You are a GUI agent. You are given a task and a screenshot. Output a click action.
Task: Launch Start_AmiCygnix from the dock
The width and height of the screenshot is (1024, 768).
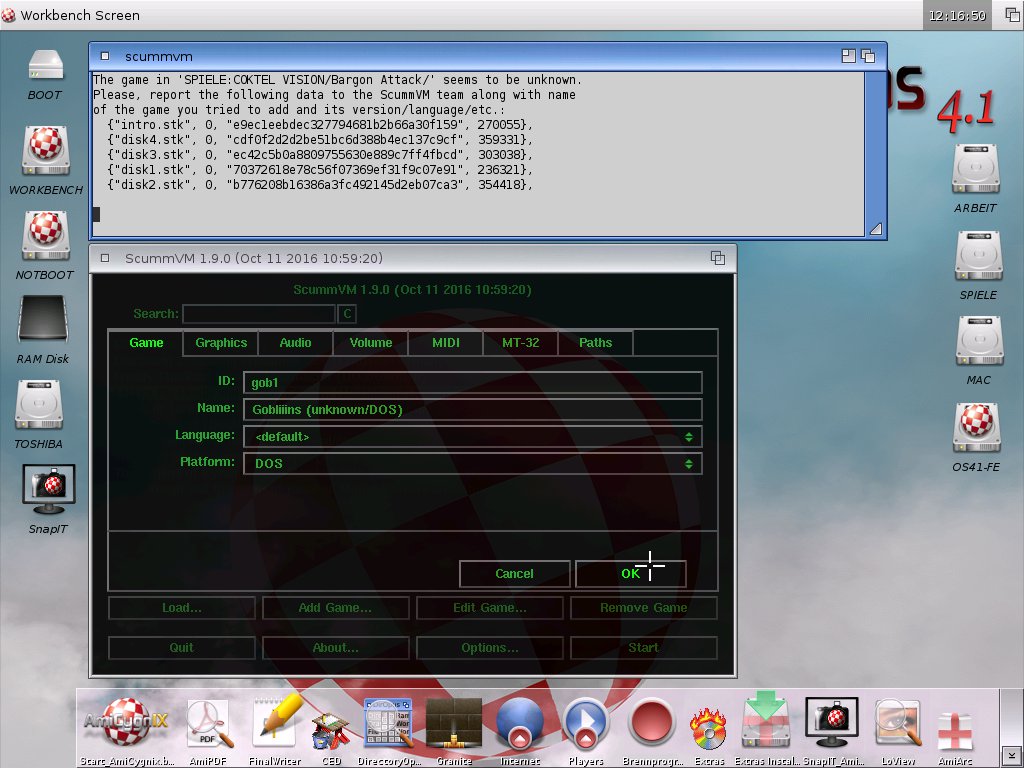(127, 722)
